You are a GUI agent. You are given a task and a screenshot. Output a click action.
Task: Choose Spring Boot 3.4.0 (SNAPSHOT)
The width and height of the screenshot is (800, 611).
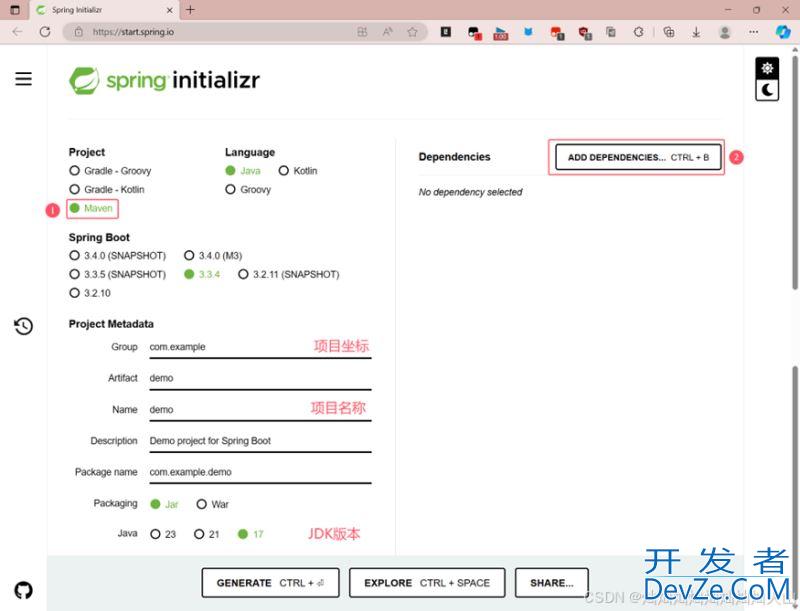tap(118, 255)
